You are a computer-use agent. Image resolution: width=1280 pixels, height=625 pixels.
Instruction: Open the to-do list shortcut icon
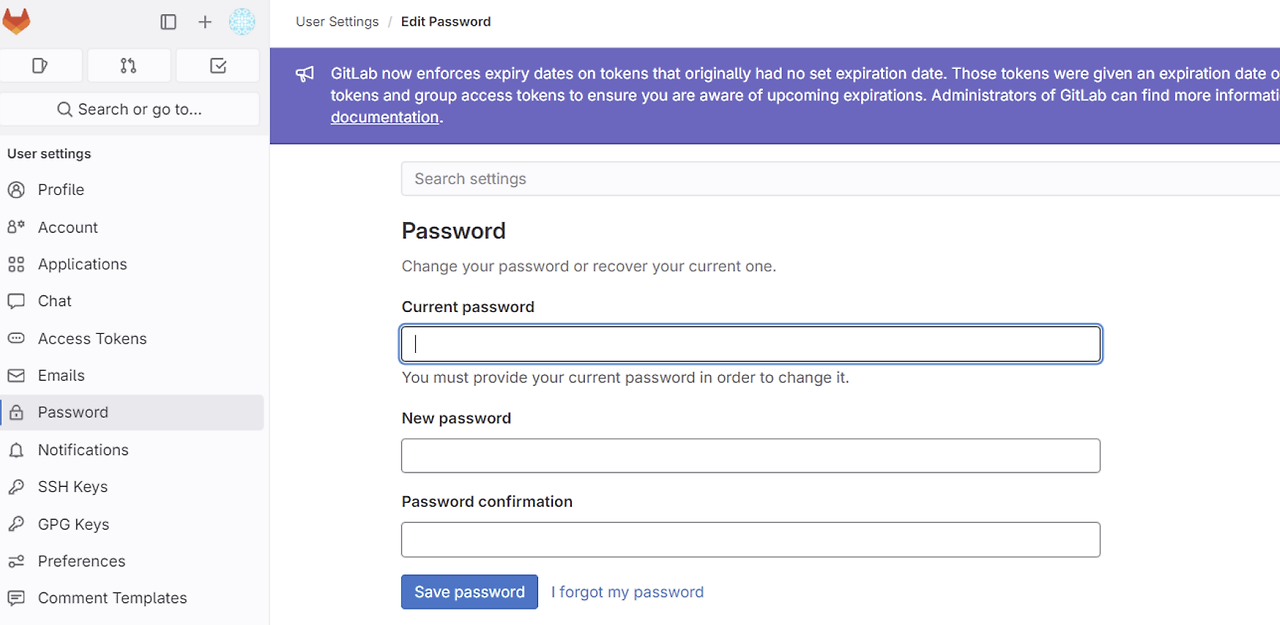pyautogui.click(x=218, y=66)
